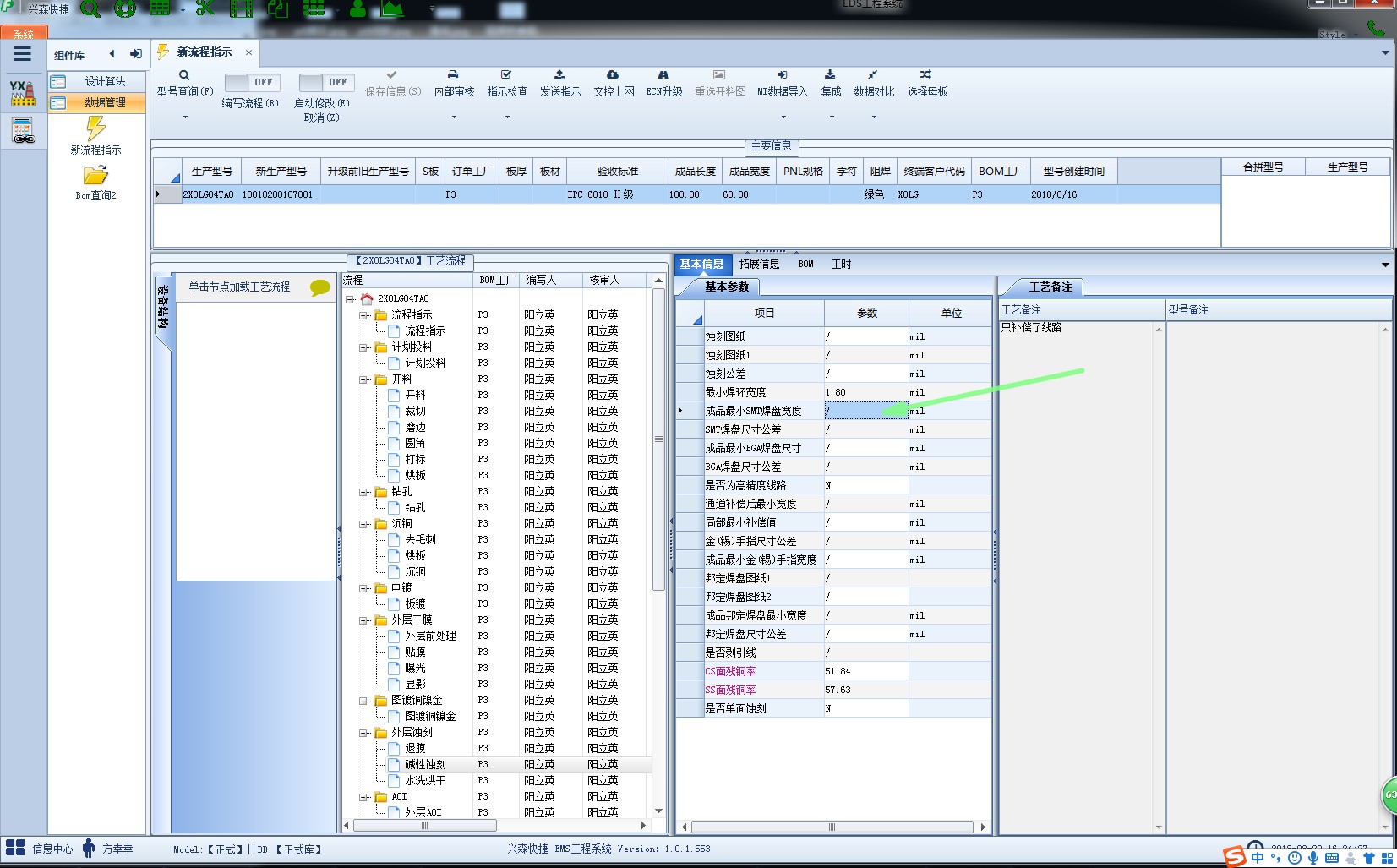Open the Bom查询2 folder icon
The height and width of the screenshot is (868, 1397).
point(95,176)
